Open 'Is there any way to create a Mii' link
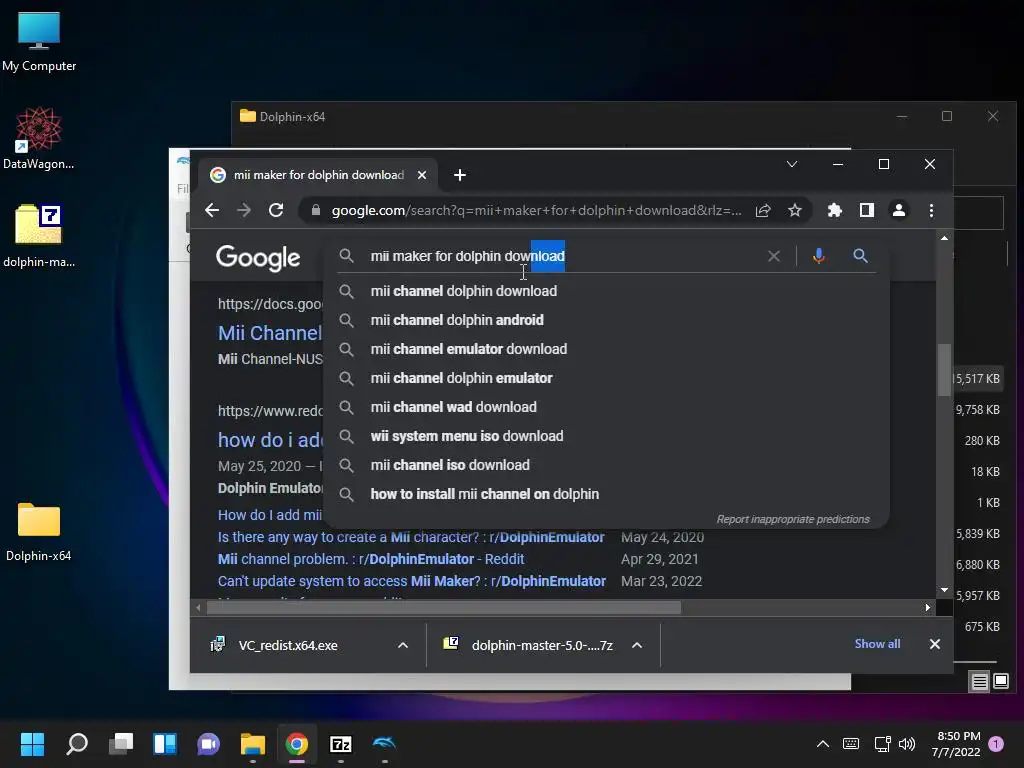 (411, 537)
